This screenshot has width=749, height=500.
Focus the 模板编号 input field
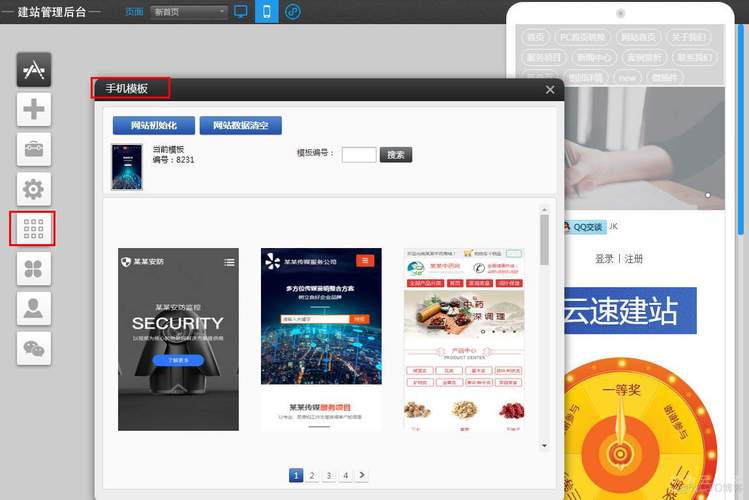[x=359, y=155]
